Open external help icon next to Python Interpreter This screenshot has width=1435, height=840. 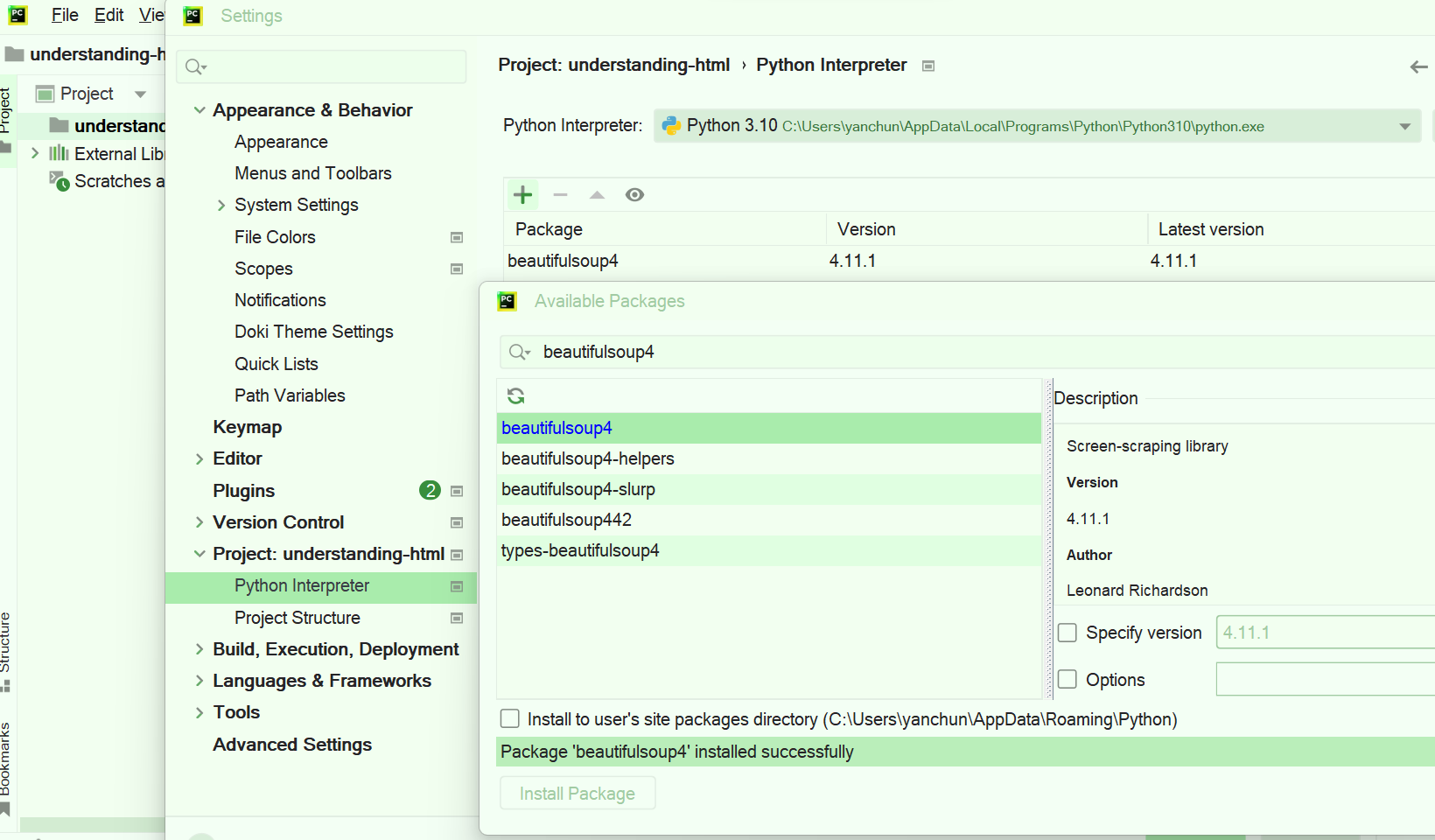coord(927,65)
